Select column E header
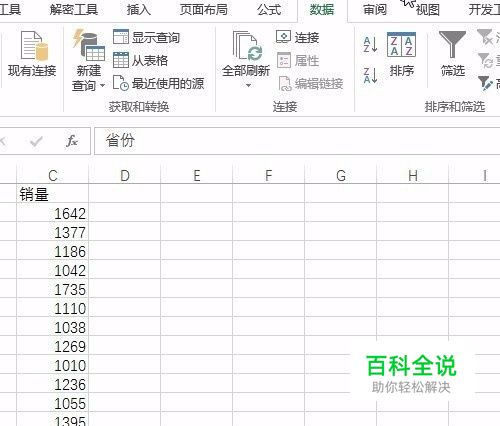Viewport: 500px width, 426px height. click(x=197, y=175)
